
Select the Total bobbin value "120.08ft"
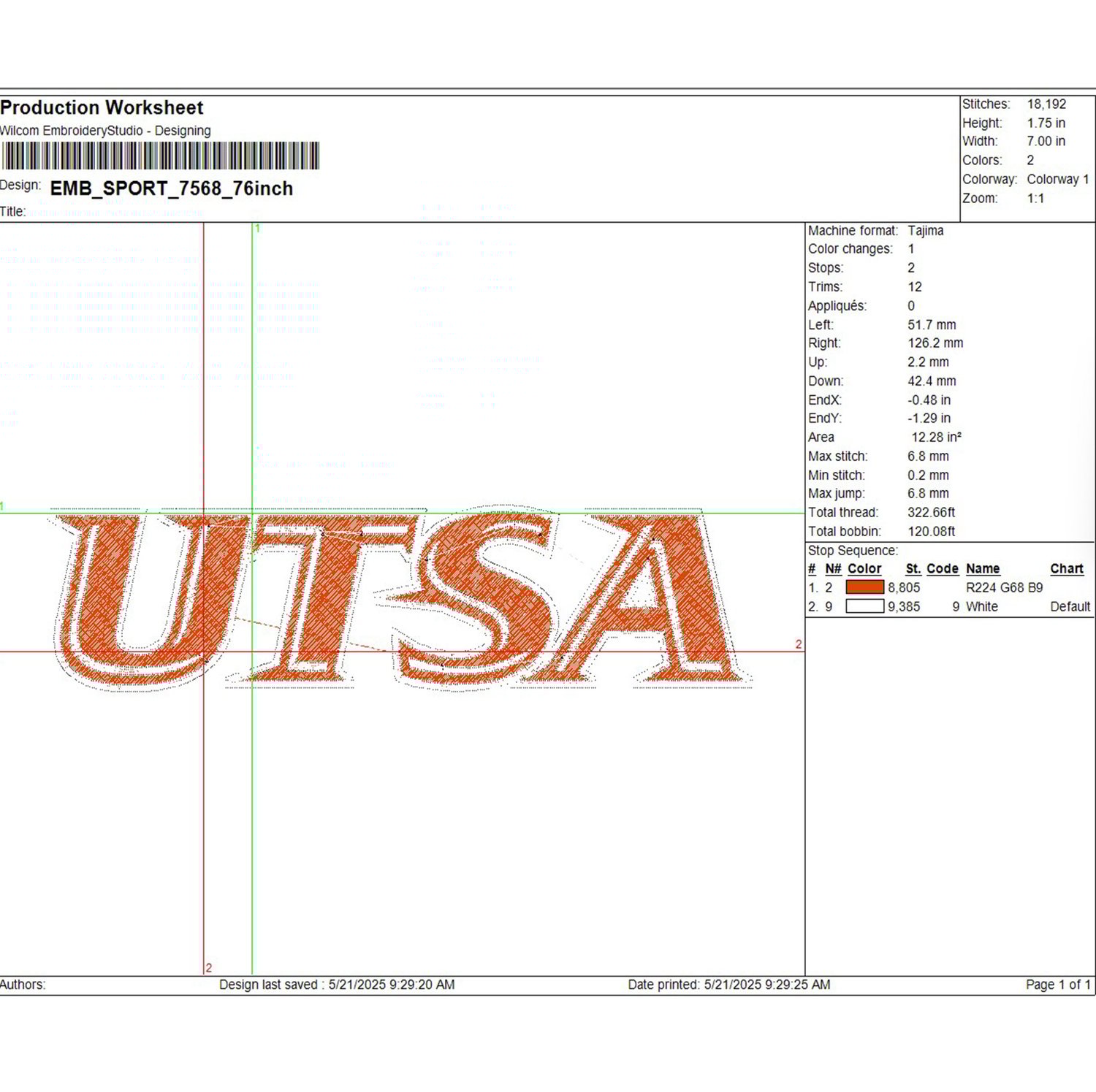tap(931, 532)
